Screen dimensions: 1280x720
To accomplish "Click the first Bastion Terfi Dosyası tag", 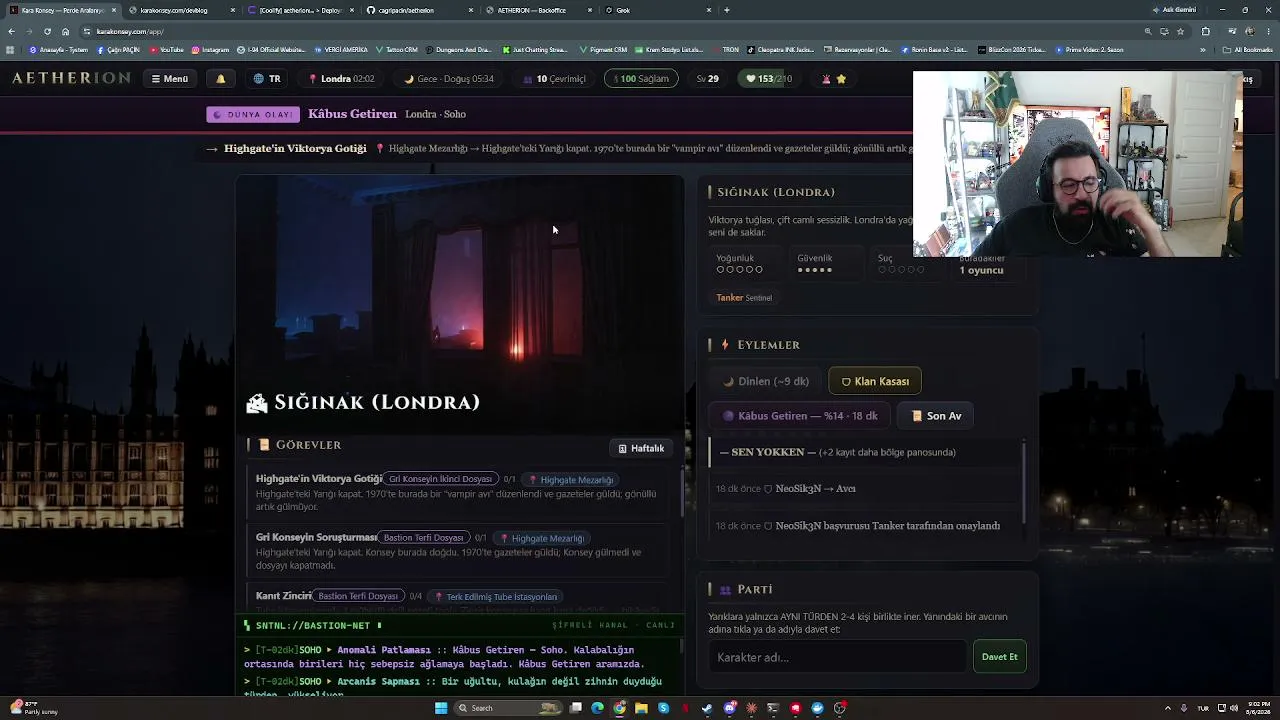I will [424, 537].
